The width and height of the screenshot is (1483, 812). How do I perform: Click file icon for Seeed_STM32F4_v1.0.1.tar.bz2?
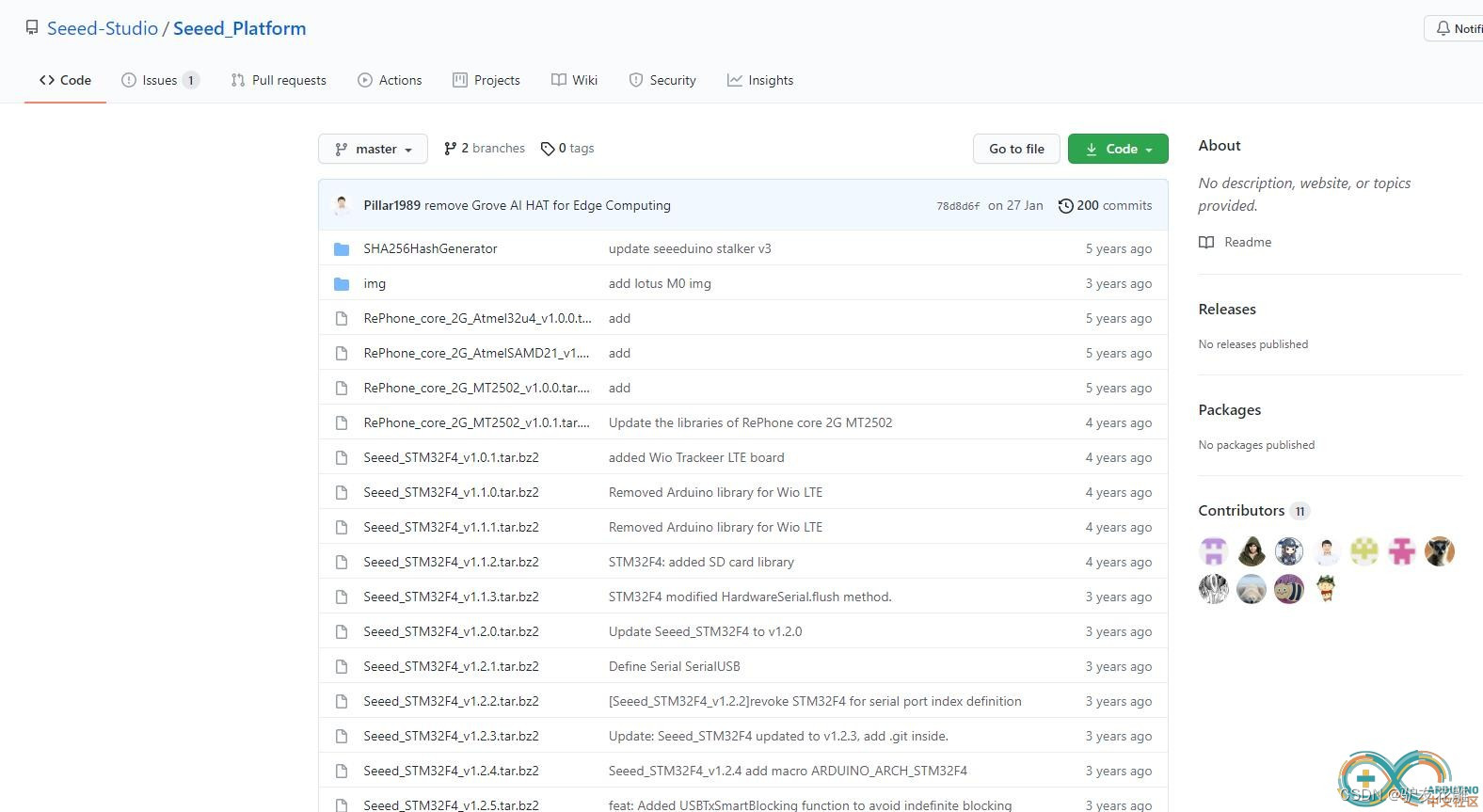[x=342, y=457]
